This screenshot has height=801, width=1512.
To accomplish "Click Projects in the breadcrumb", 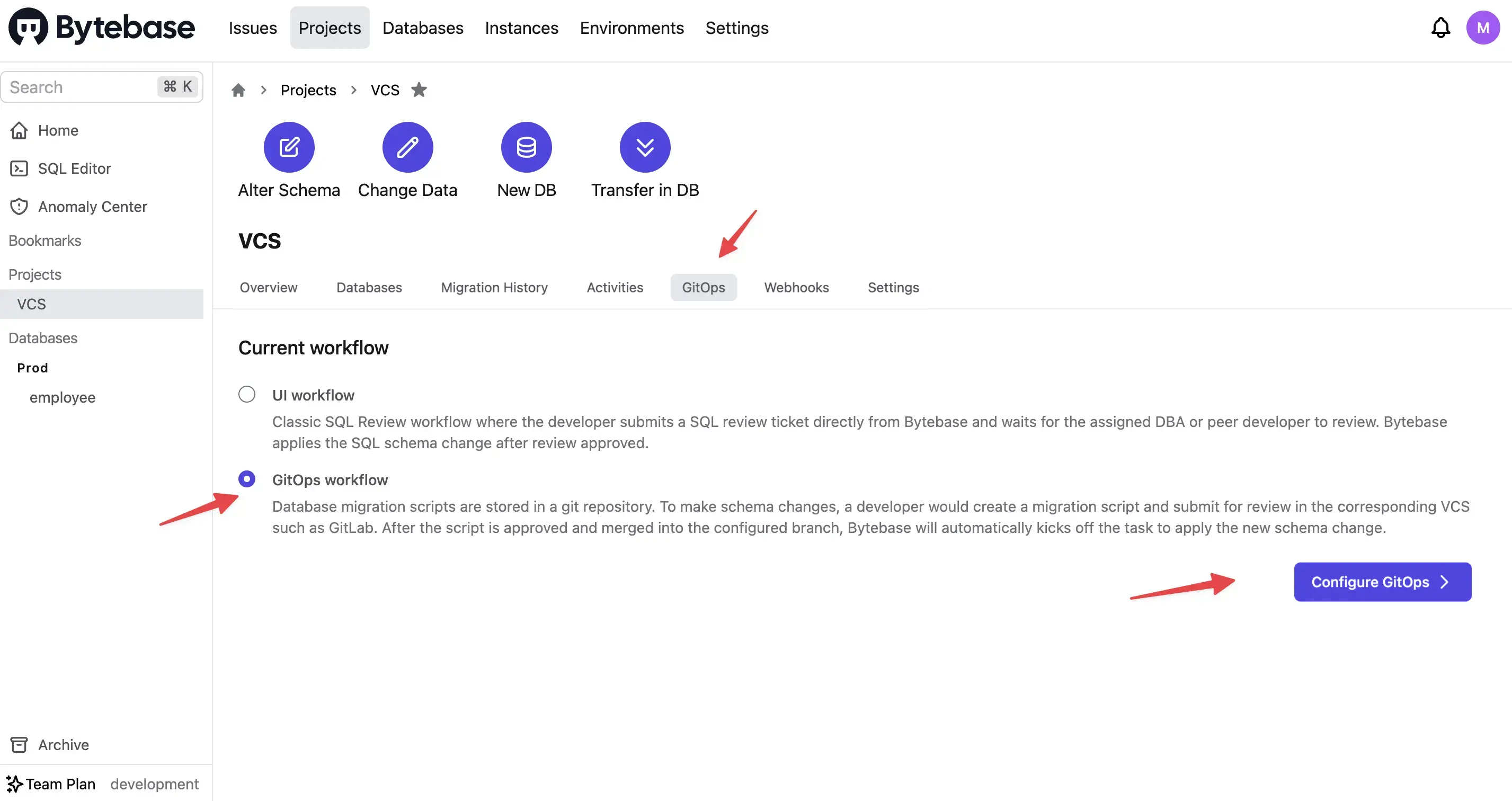I will [x=308, y=90].
